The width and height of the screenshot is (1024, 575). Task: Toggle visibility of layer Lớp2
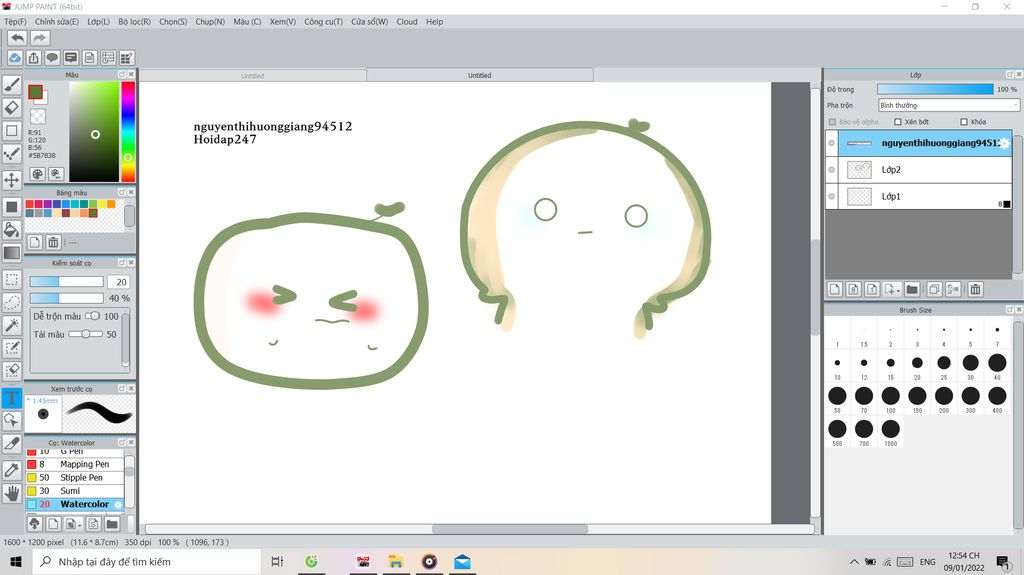click(x=831, y=169)
